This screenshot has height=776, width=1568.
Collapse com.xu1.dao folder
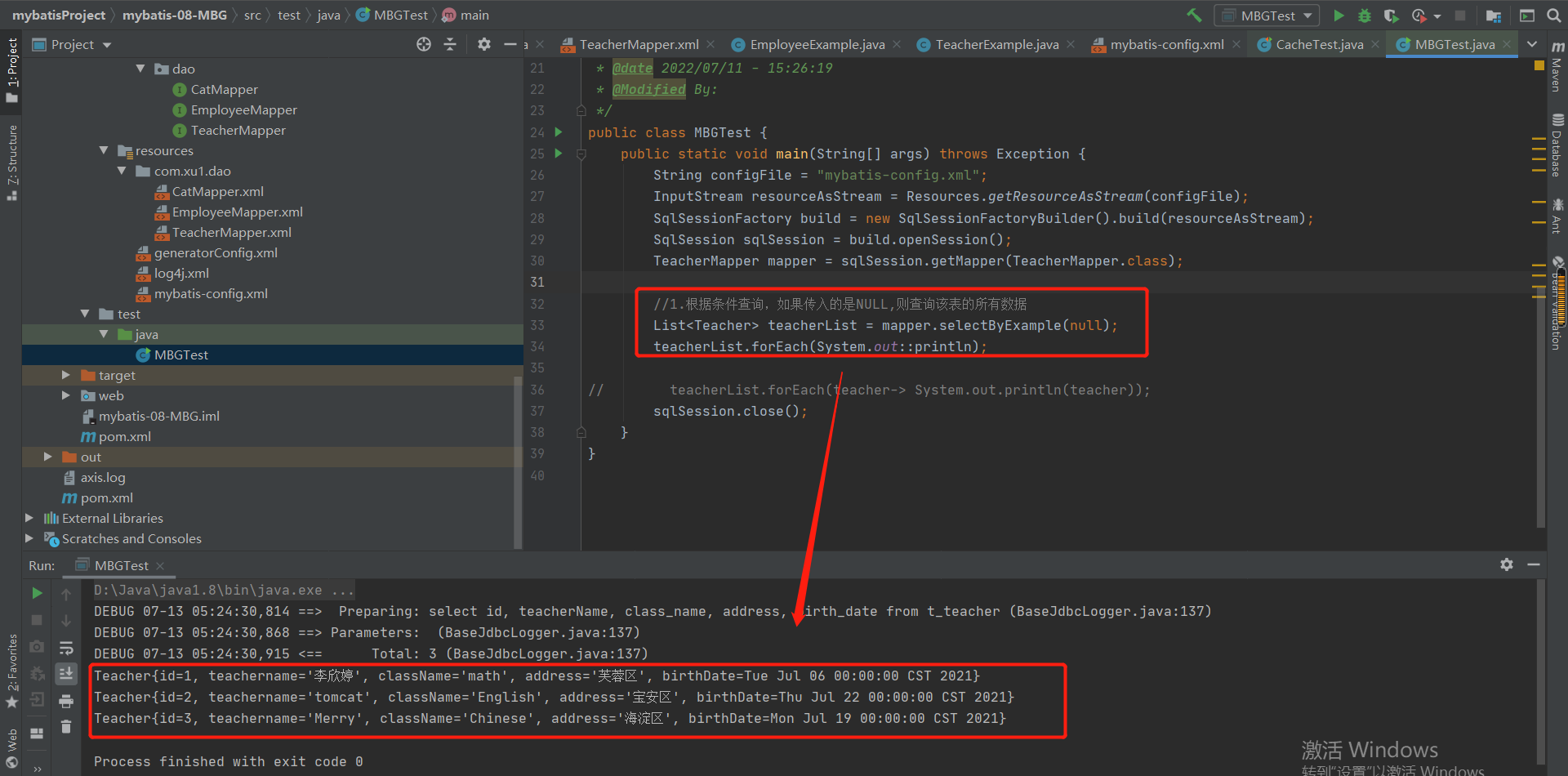coord(122,171)
